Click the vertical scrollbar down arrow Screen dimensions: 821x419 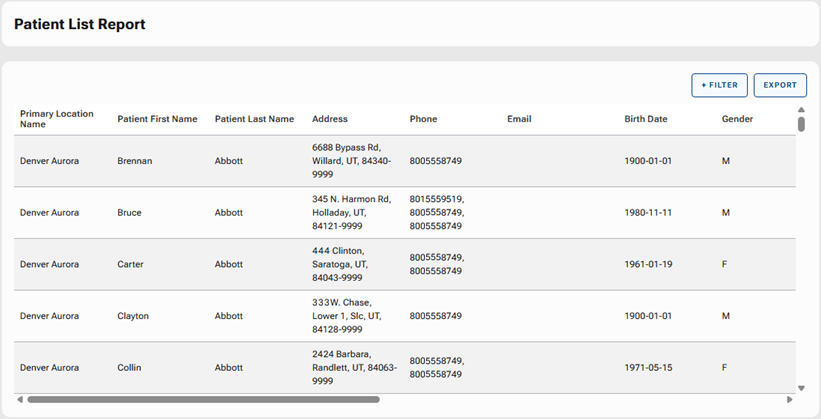(x=801, y=388)
